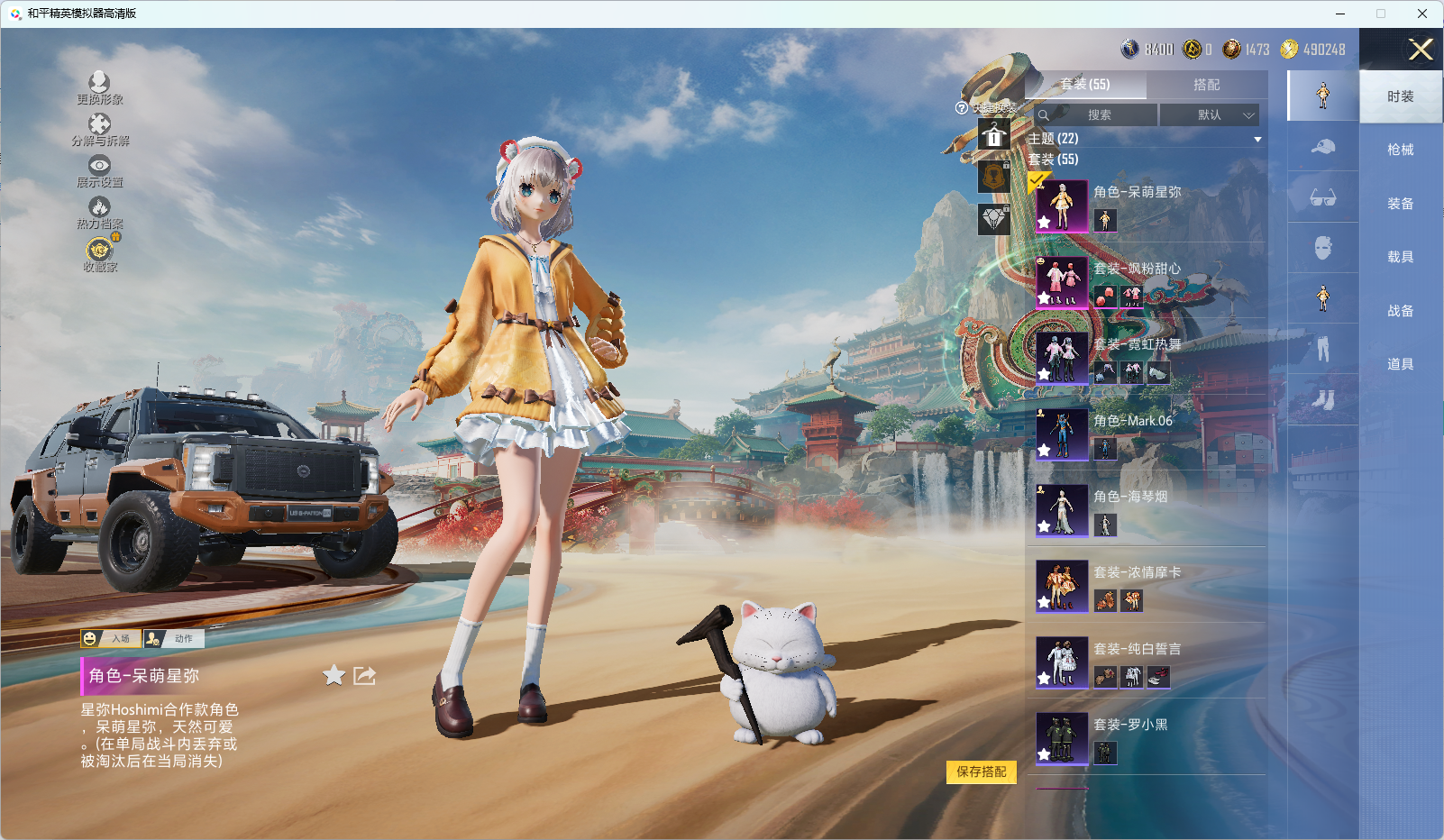Image resolution: width=1444 pixels, height=840 pixels.
Task: Open 分解与拆解 puzzle piece icon
Action: [99, 124]
